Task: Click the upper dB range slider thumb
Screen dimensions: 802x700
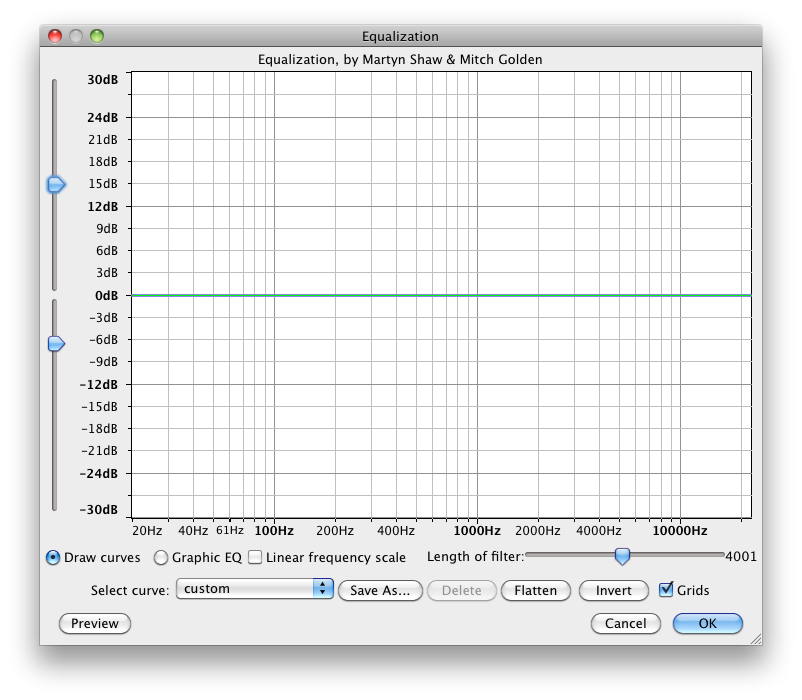Action: [x=56, y=184]
